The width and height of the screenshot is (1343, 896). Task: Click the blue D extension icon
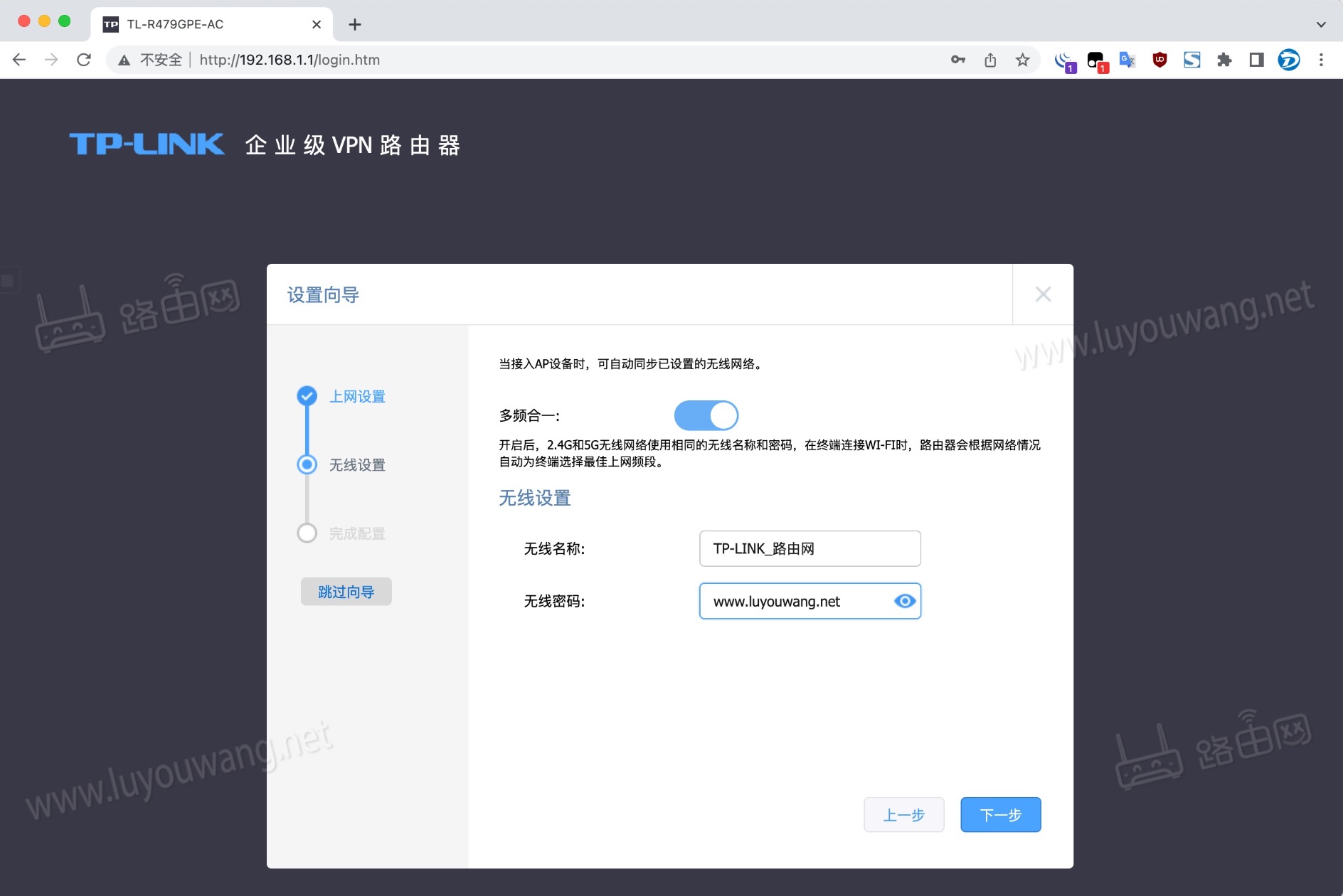point(1290,60)
